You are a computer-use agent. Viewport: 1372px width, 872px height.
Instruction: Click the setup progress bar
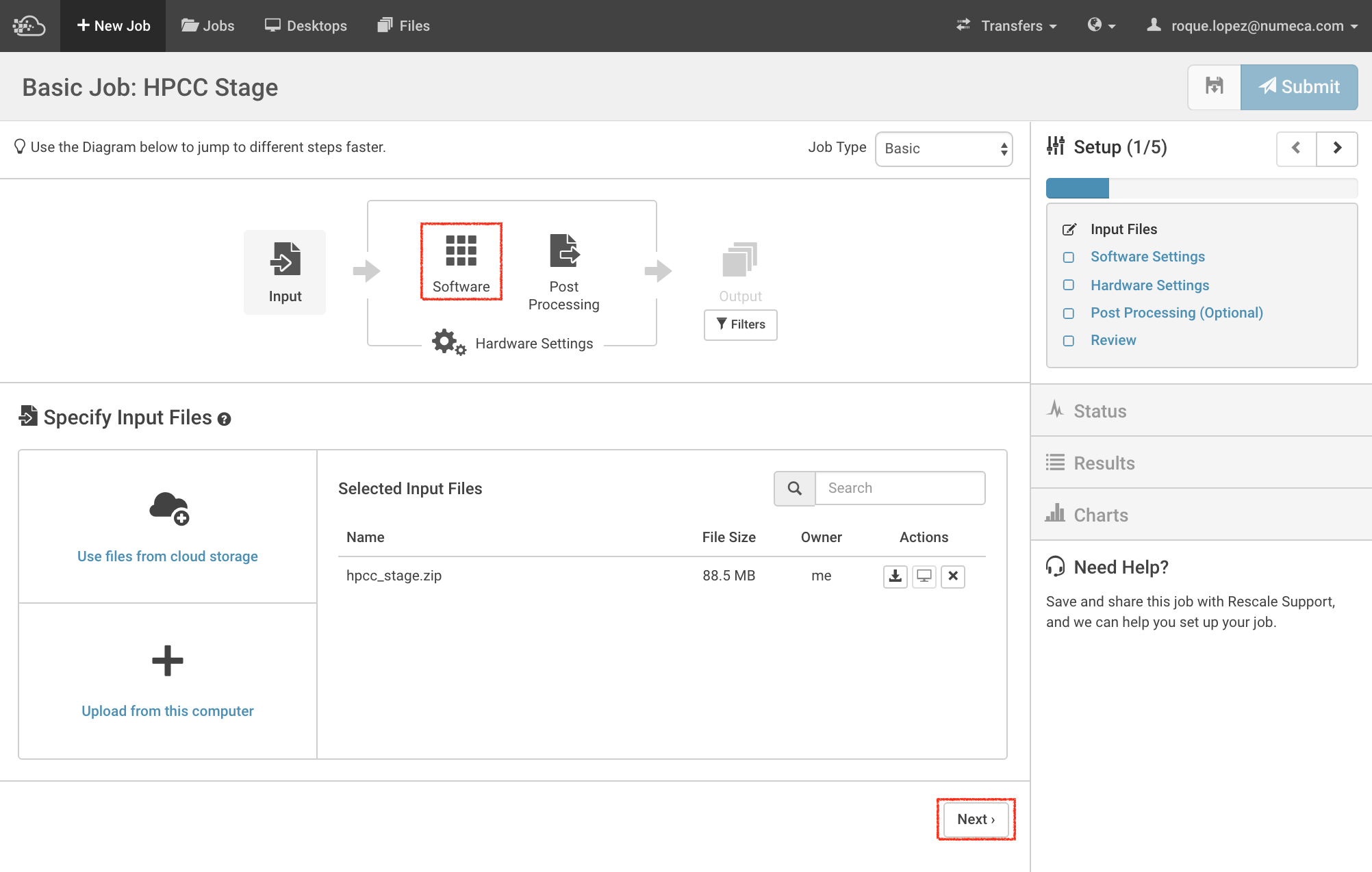point(1201,188)
